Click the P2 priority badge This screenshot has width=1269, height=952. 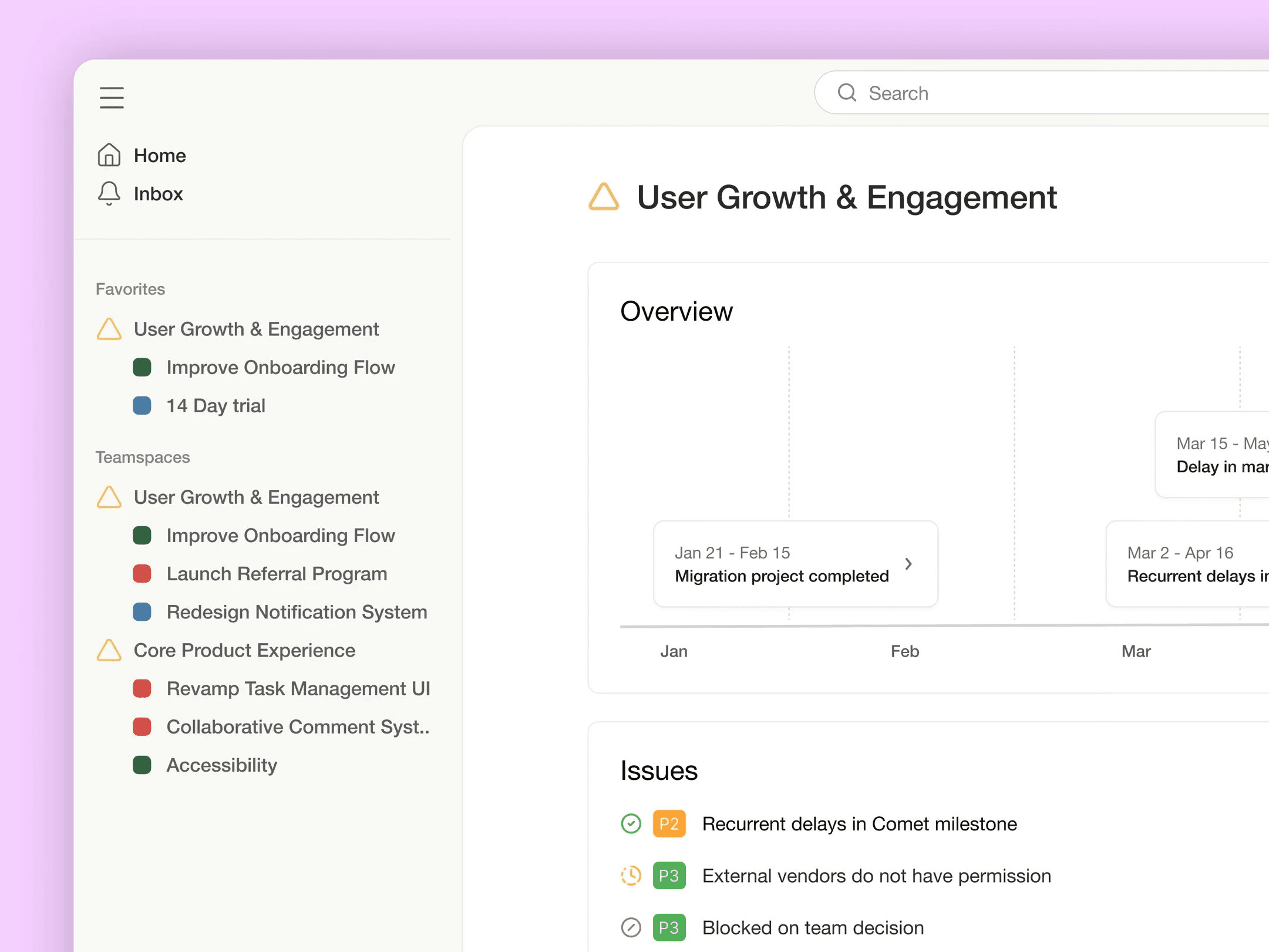pos(669,823)
